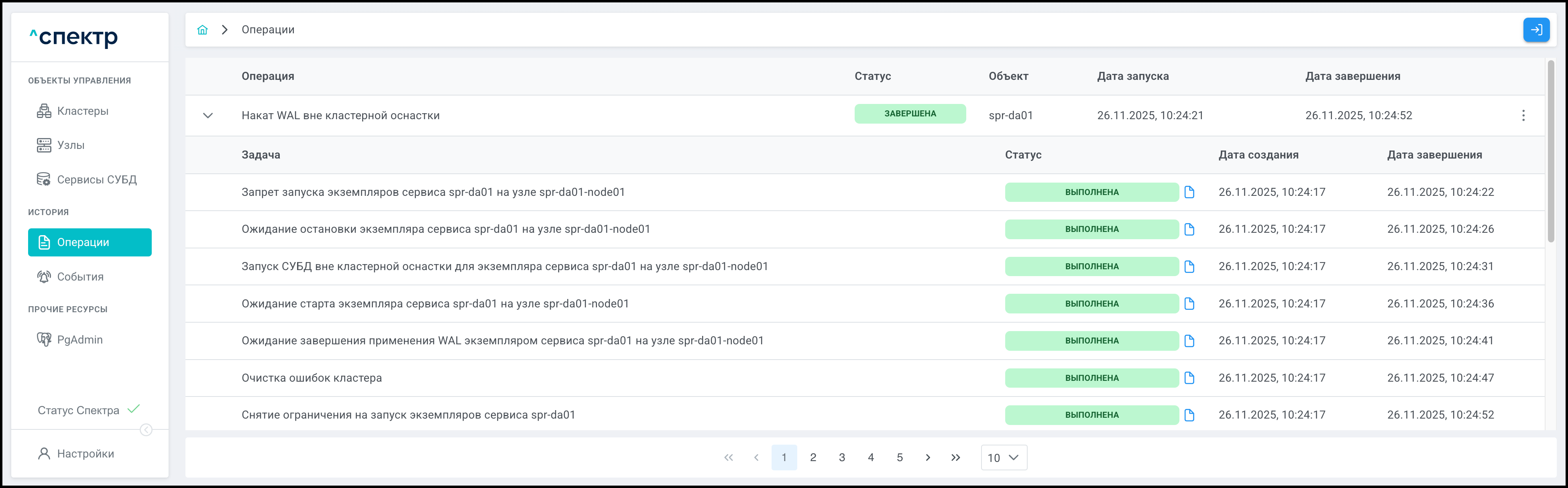
Task: Open Сервисы СУБД section
Action: [96, 179]
